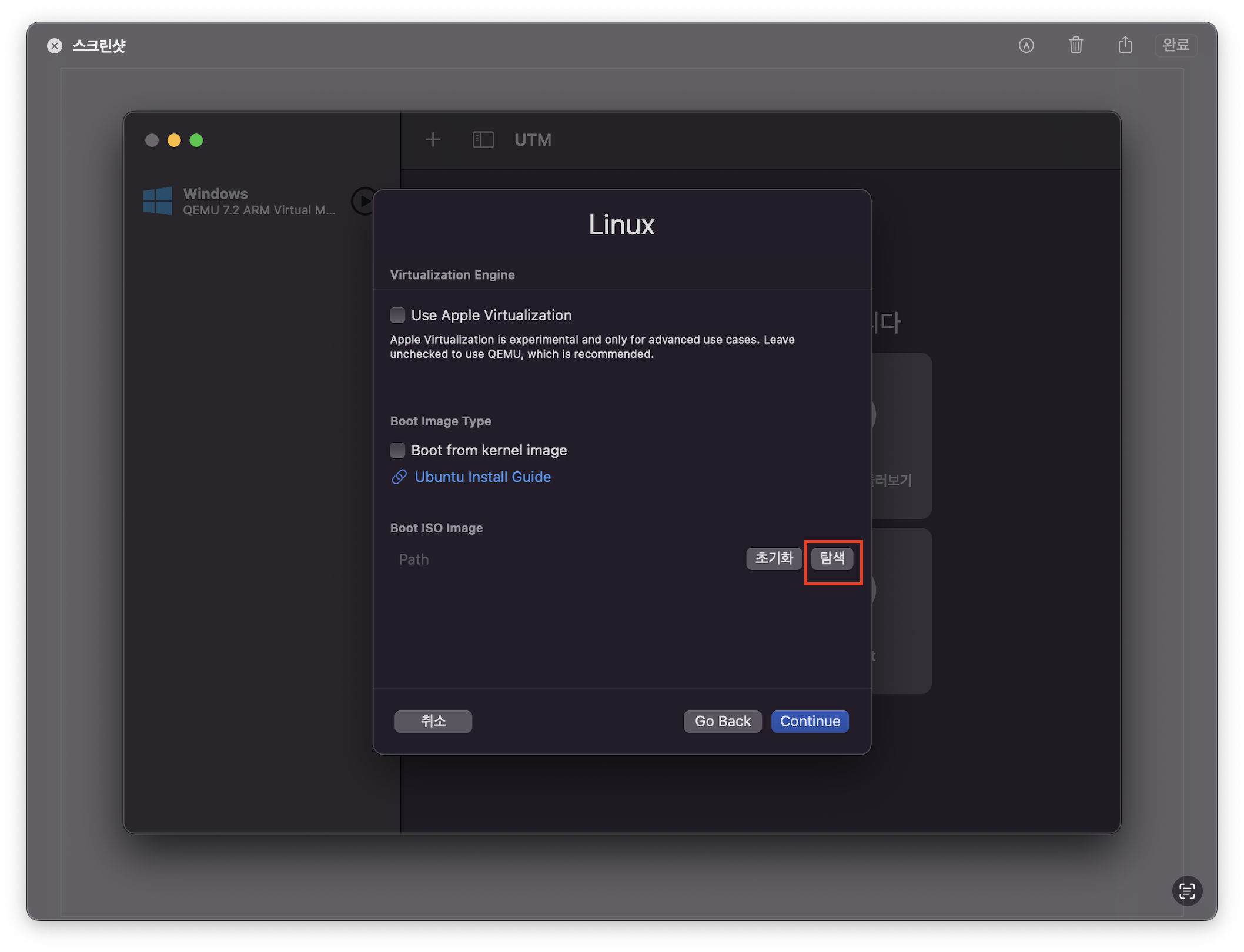Click the chain link icon beside Ubuntu guide
1244x952 pixels.
tap(399, 477)
